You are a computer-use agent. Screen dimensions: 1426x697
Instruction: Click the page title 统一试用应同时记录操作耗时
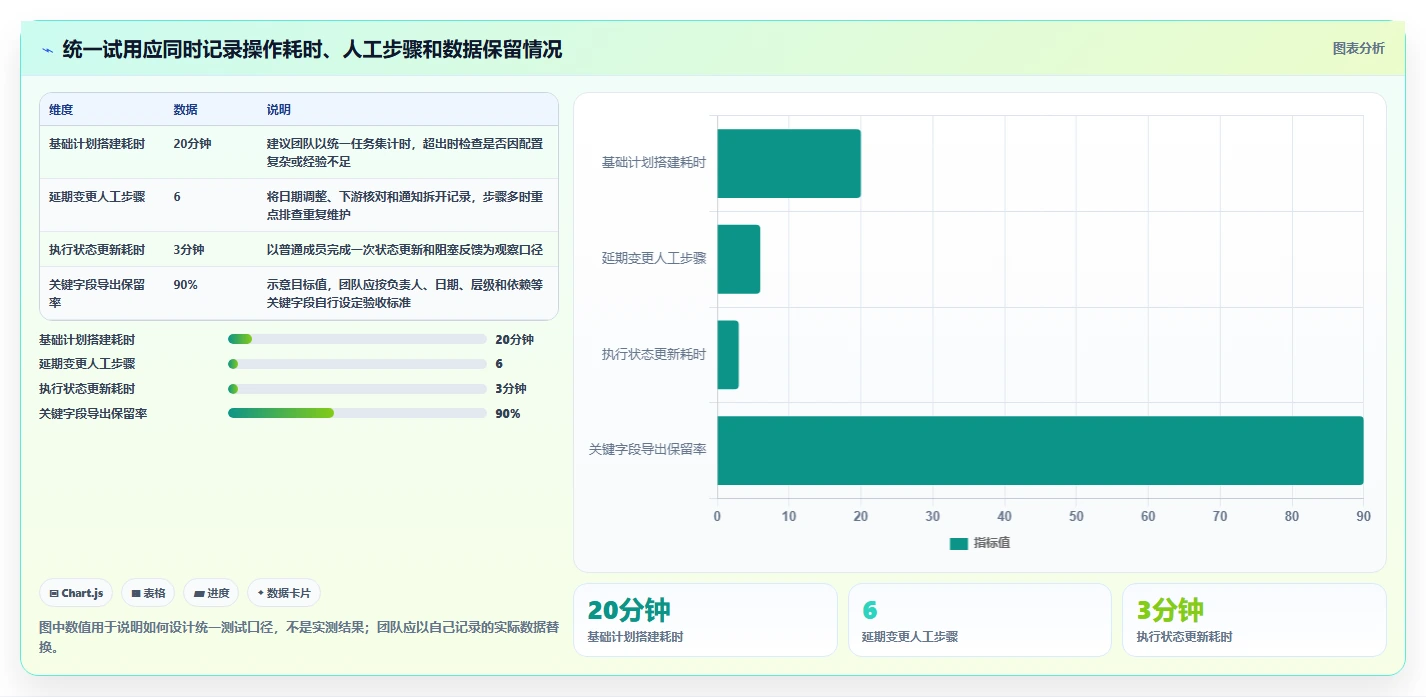point(312,49)
